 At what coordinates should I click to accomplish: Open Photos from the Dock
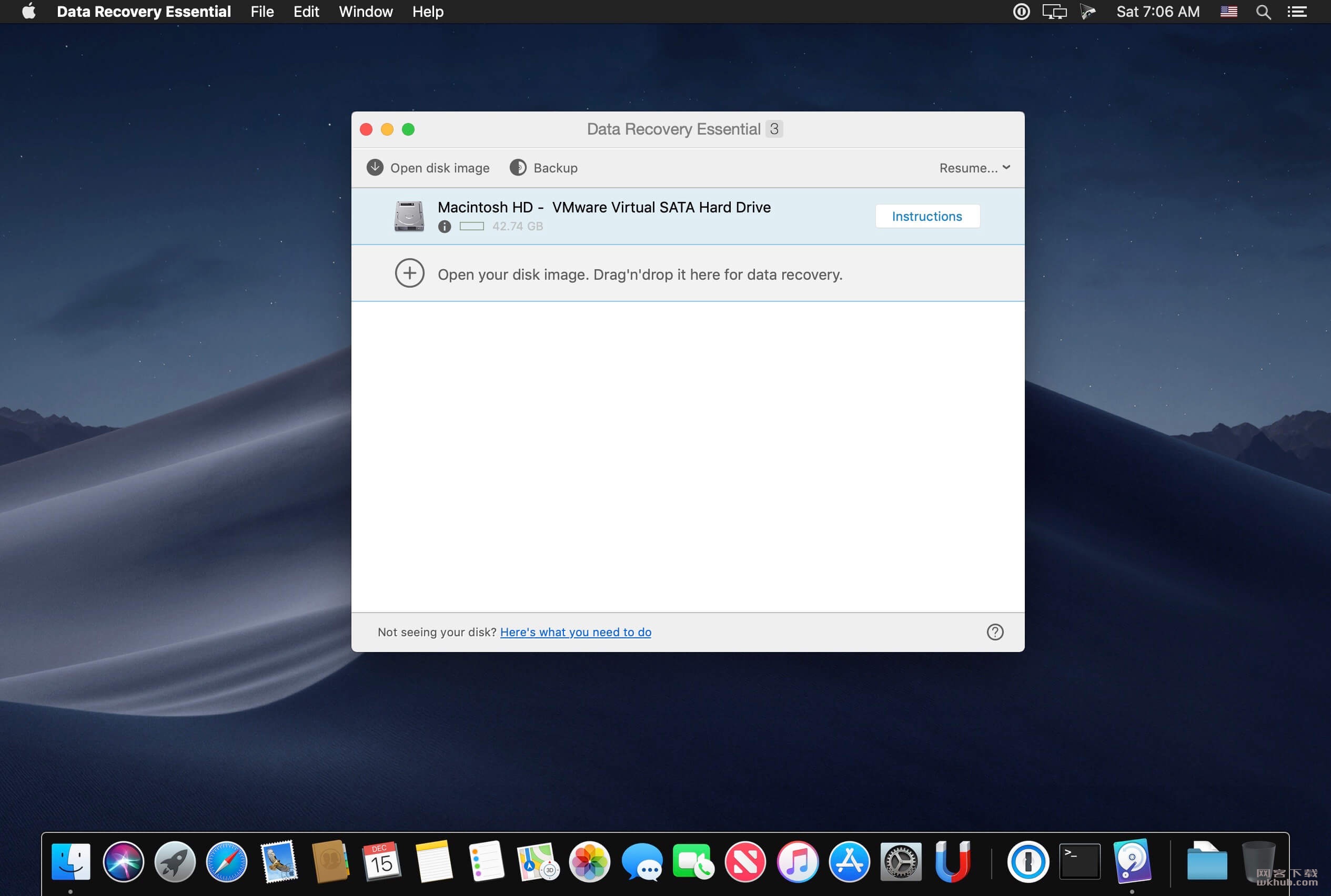[x=589, y=861]
